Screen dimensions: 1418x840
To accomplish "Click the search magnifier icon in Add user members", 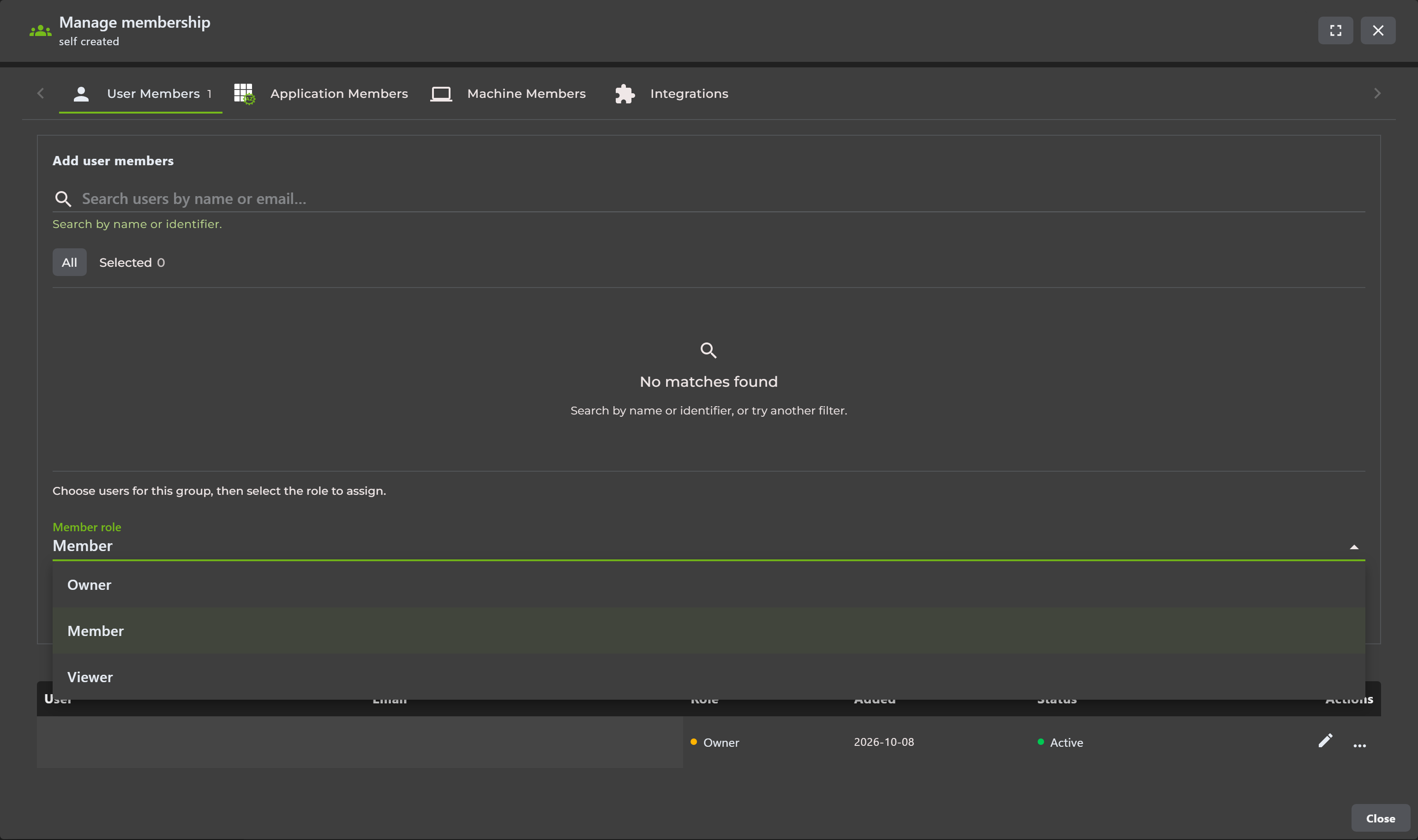I will pos(63,198).
